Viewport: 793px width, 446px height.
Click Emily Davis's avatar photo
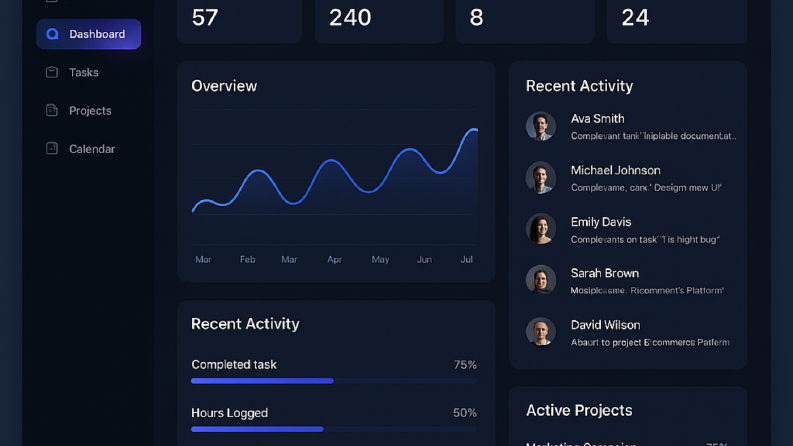[x=541, y=229]
